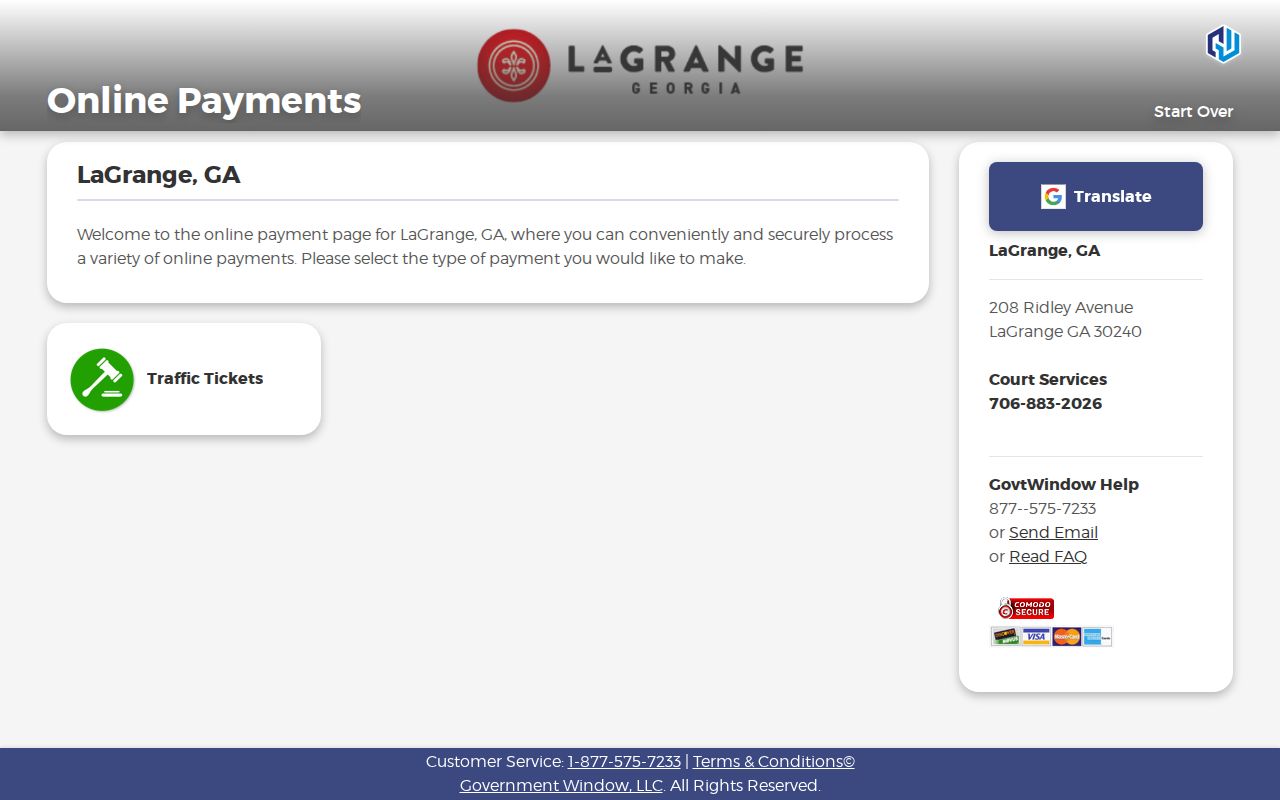Click the Online Payments page title
The width and height of the screenshot is (1280, 800).
coord(204,100)
